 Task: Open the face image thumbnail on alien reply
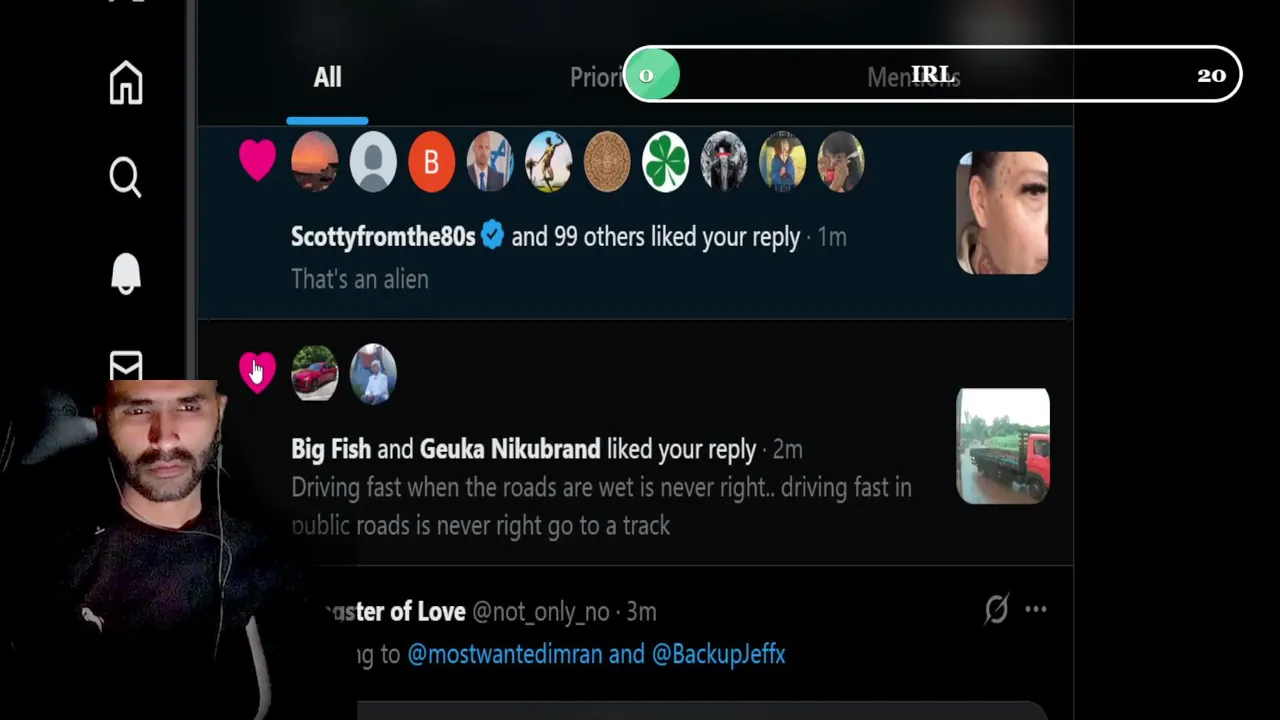1003,213
